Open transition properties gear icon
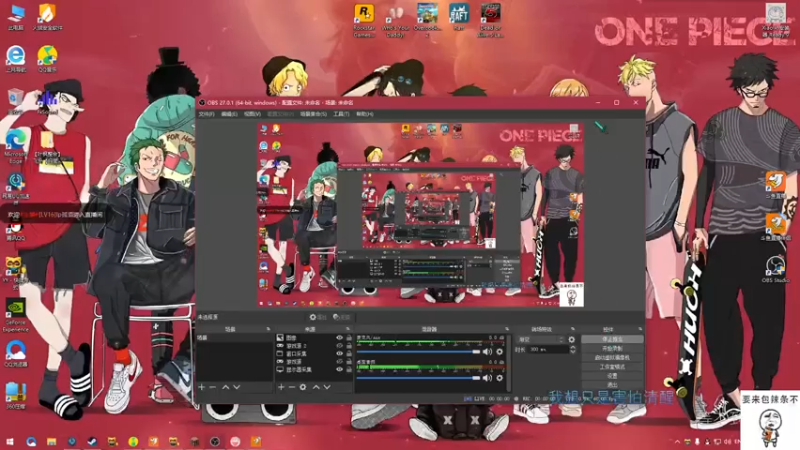The image size is (800, 450). tap(571, 339)
